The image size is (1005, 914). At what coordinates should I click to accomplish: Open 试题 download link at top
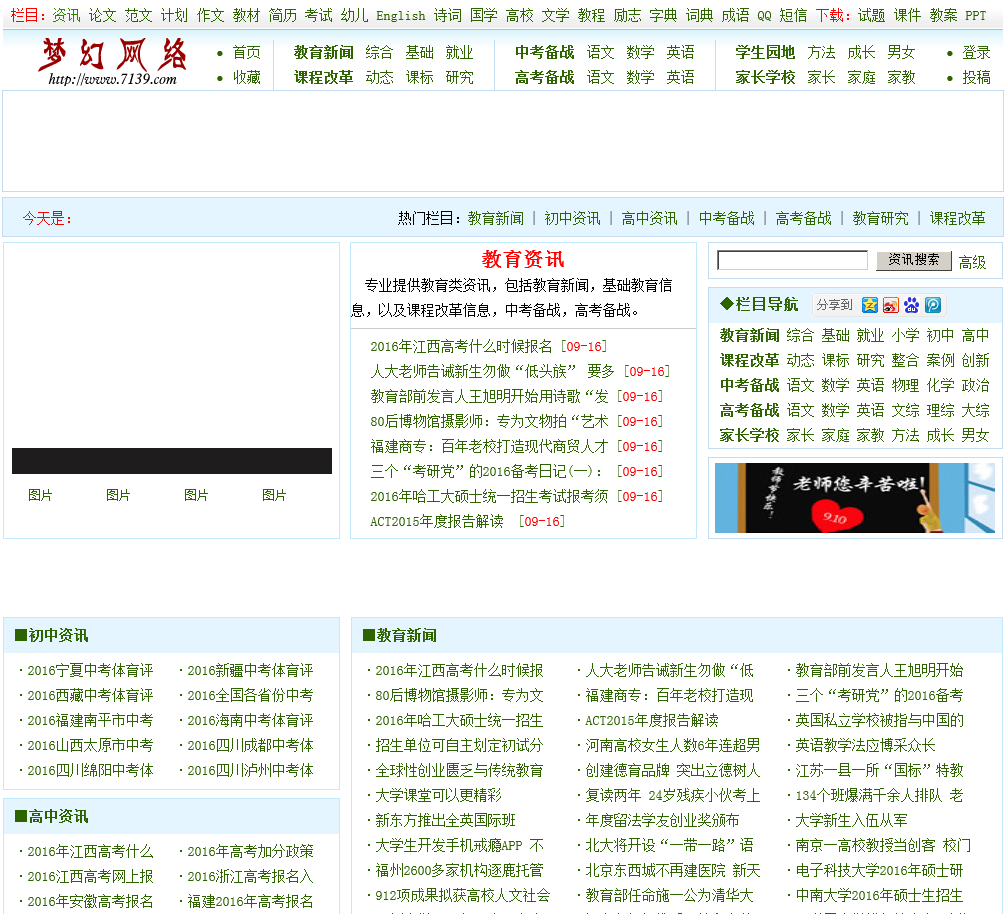coord(871,15)
